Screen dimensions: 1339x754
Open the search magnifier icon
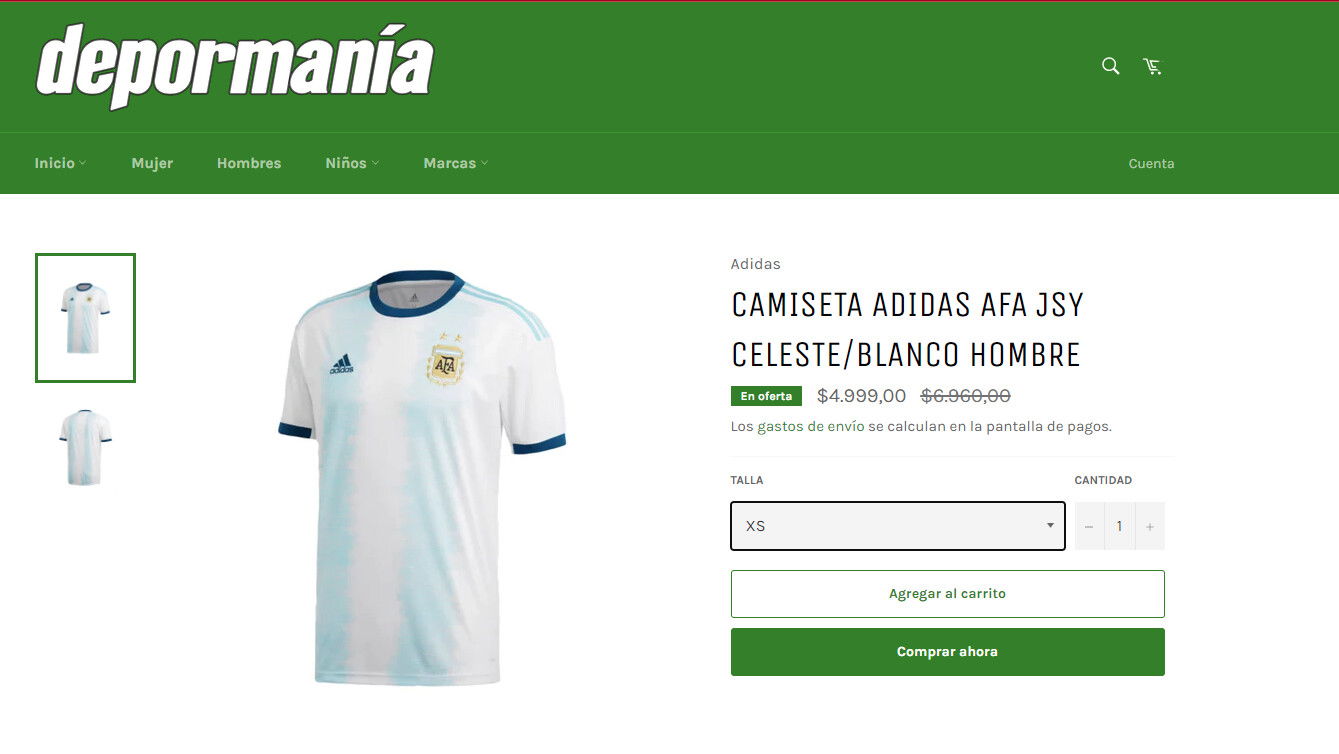pos(1110,66)
